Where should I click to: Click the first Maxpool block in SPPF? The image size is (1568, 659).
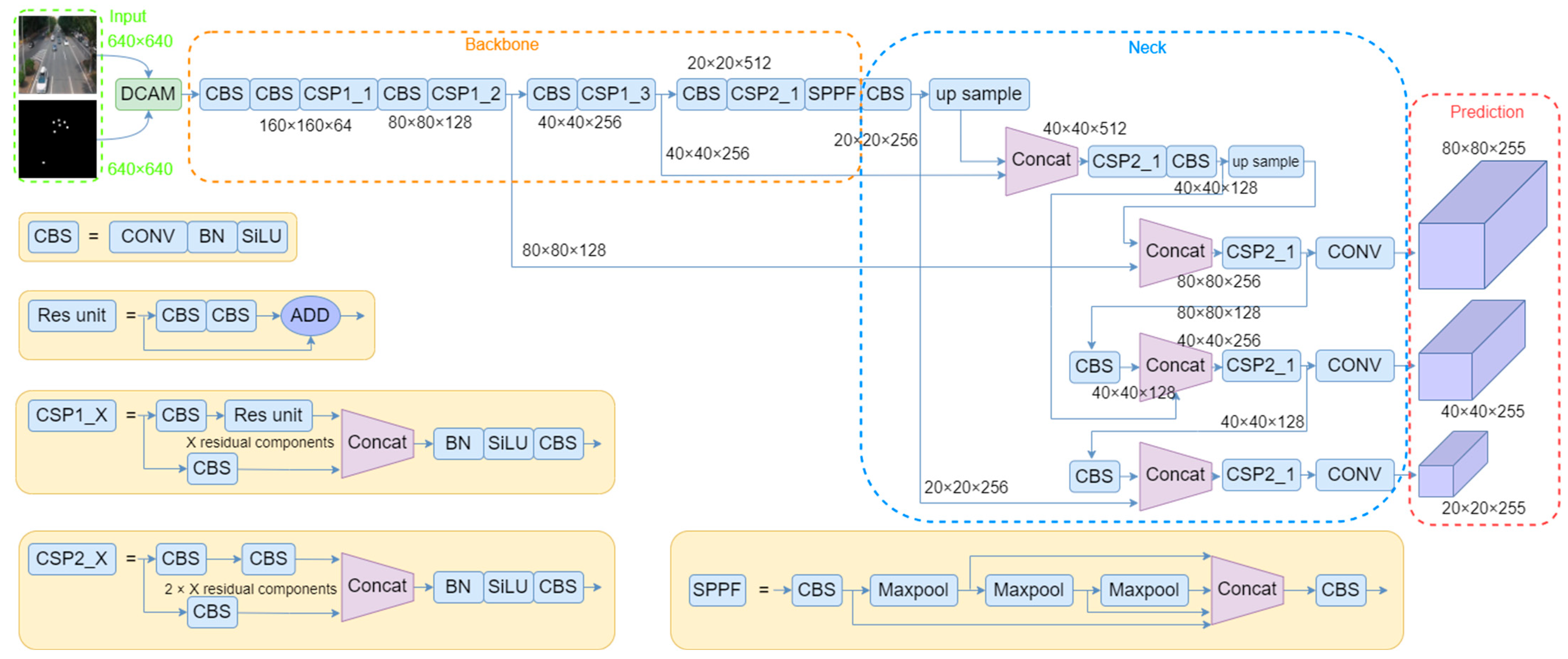(913, 590)
